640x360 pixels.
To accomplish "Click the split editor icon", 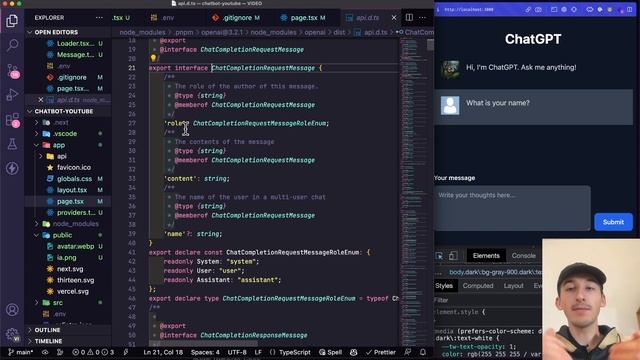I will (409, 18).
